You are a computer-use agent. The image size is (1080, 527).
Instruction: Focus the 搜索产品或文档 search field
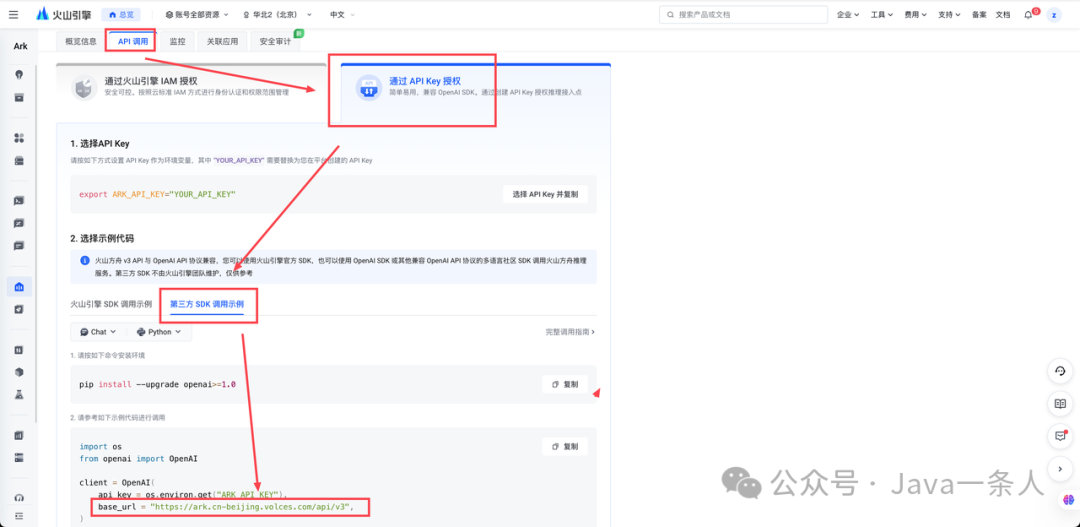743,14
